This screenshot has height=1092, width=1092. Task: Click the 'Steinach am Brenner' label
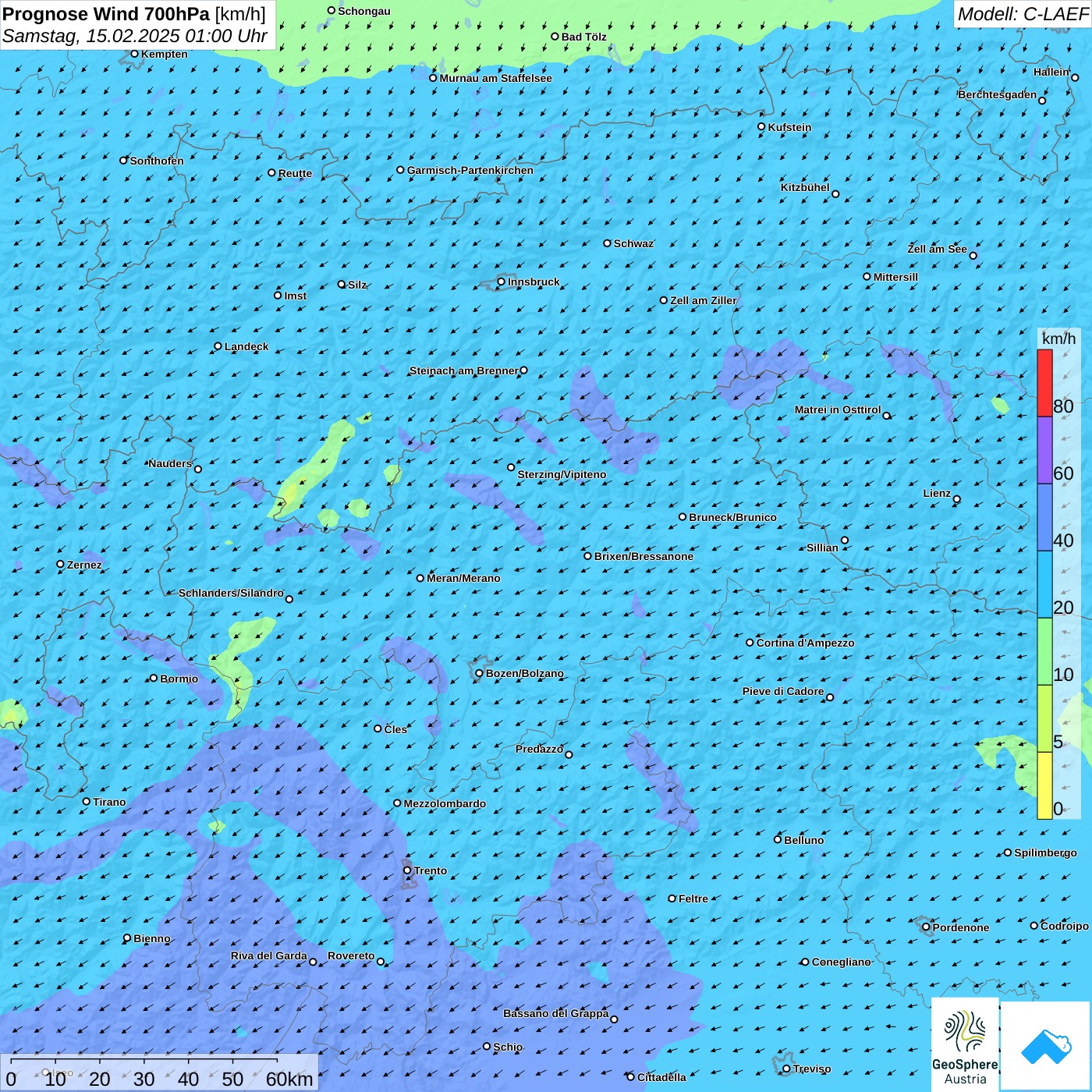pos(463,370)
